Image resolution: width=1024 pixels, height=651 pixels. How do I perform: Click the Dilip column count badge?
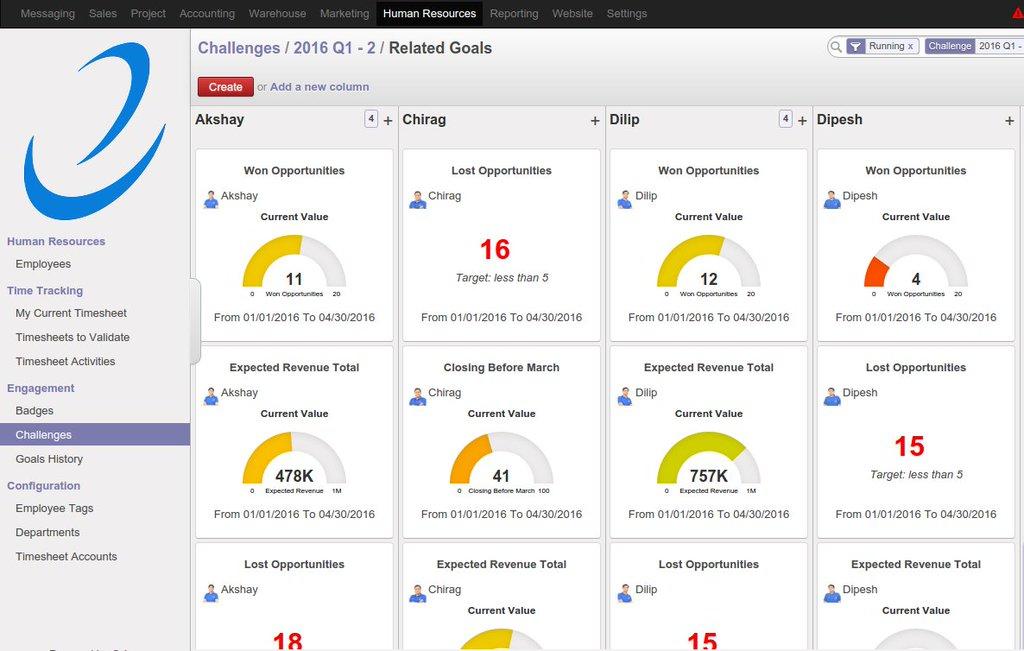tap(786, 119)
